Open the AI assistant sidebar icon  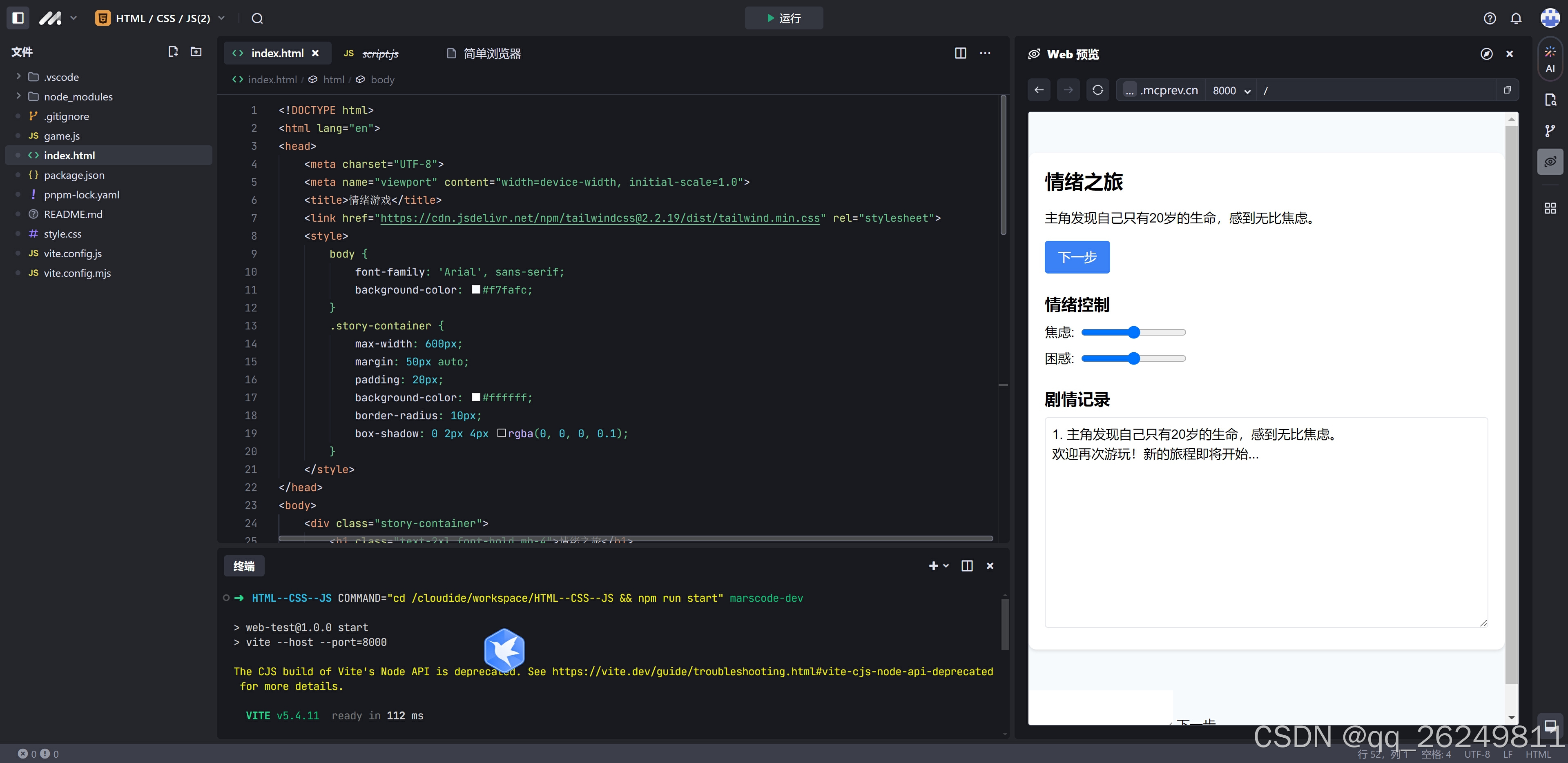[1550, 59]
